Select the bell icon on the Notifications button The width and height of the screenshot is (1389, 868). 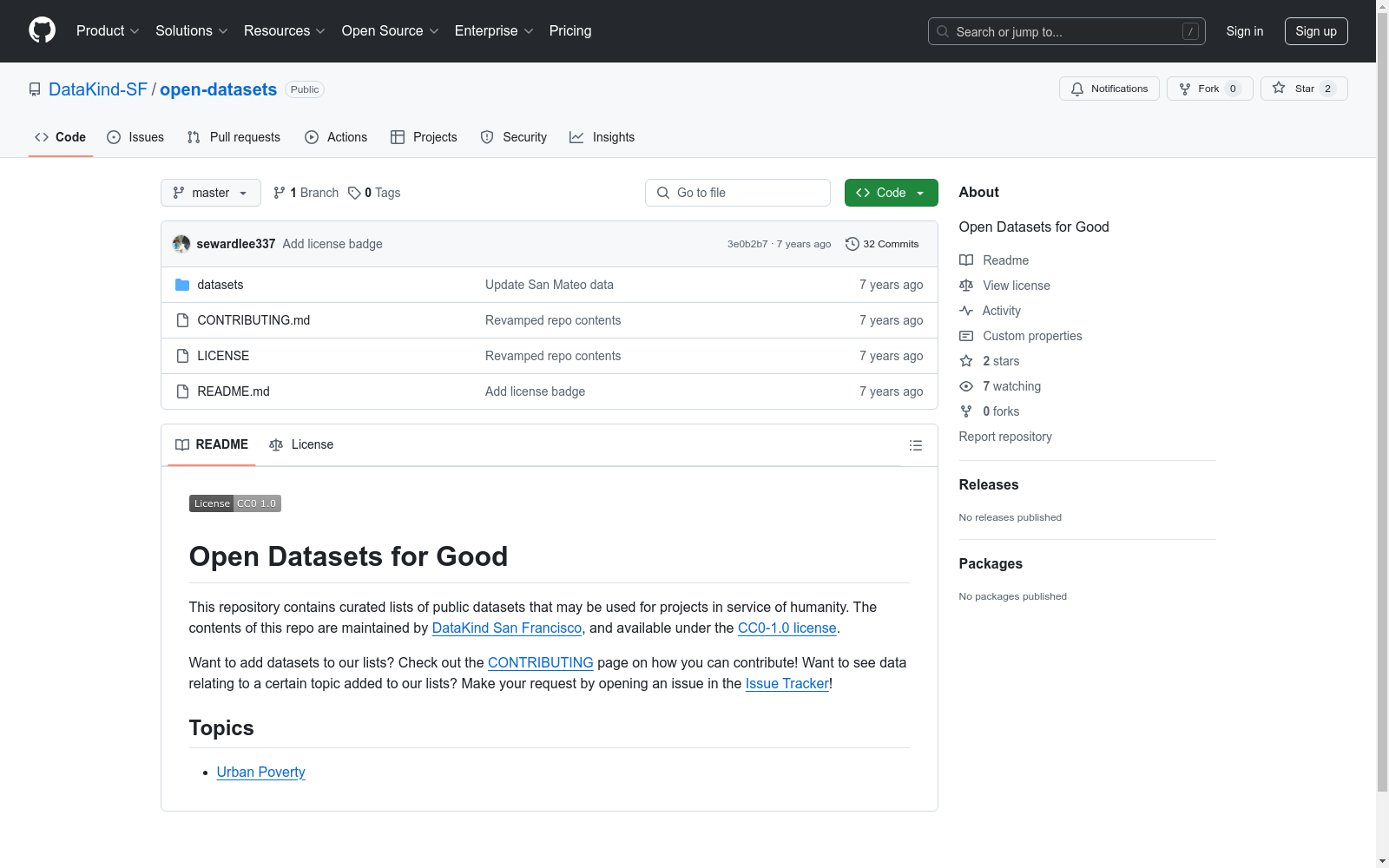1077,89
